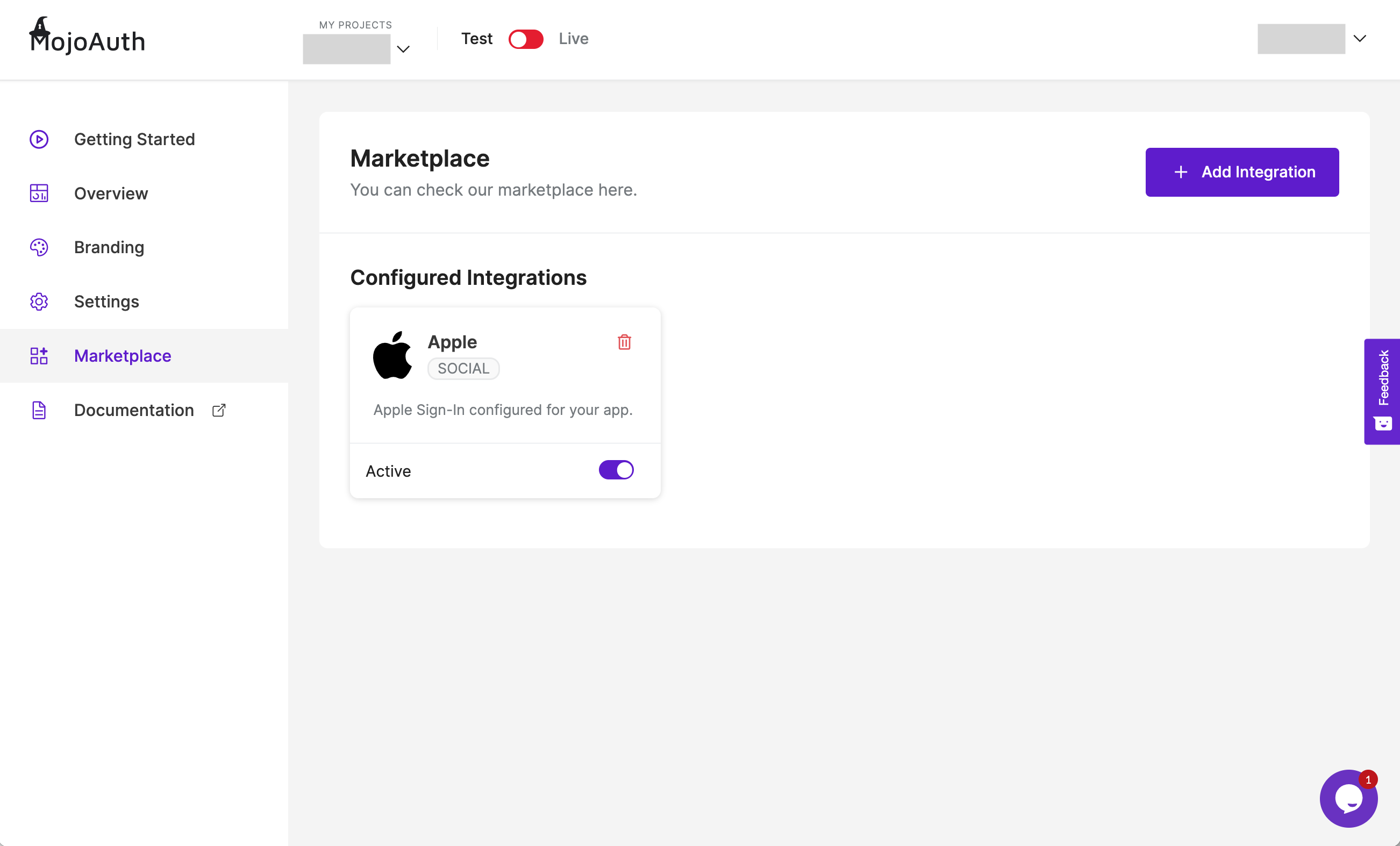The height and width of the screenshot is (846, 1400).
Task: Click the Getting Started play icon
Action: (39, 139)
